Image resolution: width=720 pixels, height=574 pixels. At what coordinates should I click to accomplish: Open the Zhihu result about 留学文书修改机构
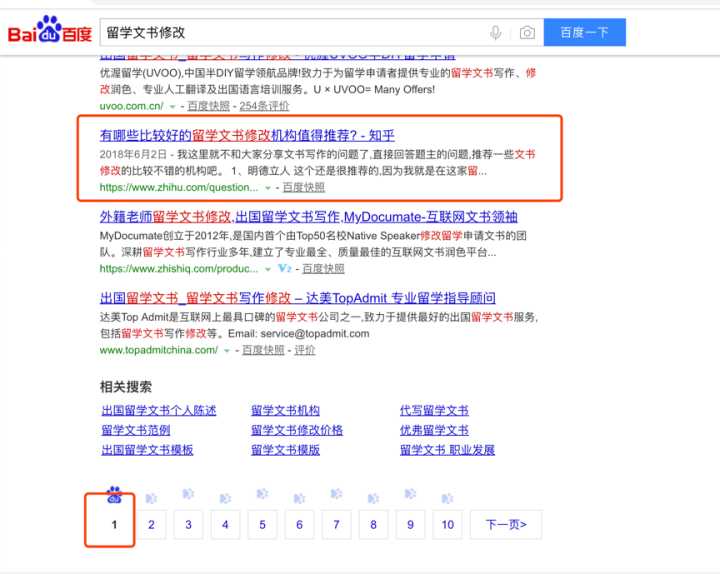pos(247,135)
